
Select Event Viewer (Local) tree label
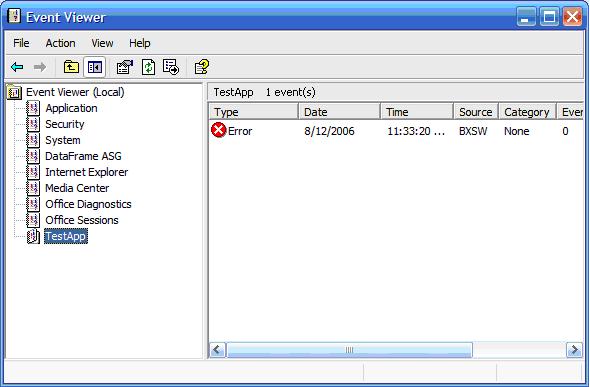(x=75, y=92)
